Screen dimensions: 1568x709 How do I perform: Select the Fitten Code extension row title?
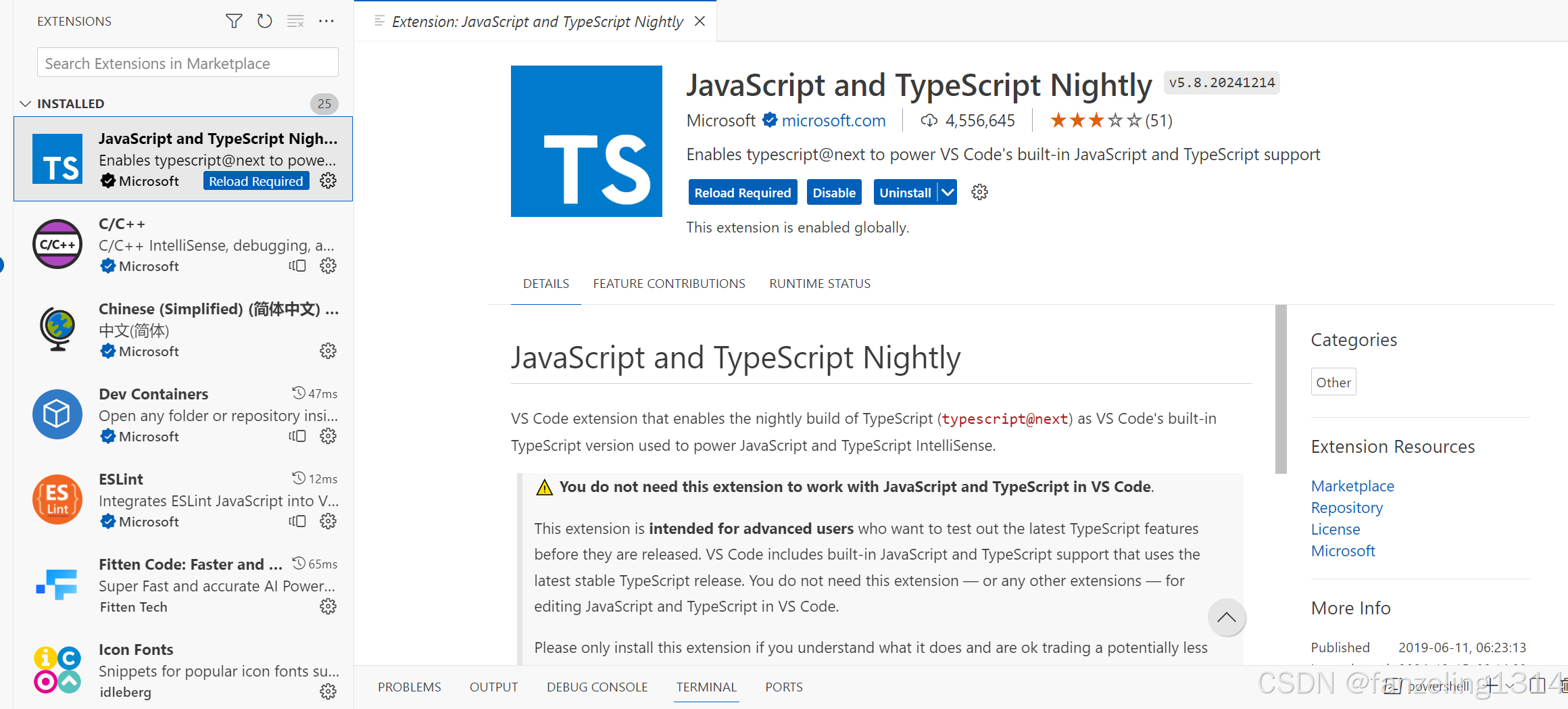coord(191,564)
